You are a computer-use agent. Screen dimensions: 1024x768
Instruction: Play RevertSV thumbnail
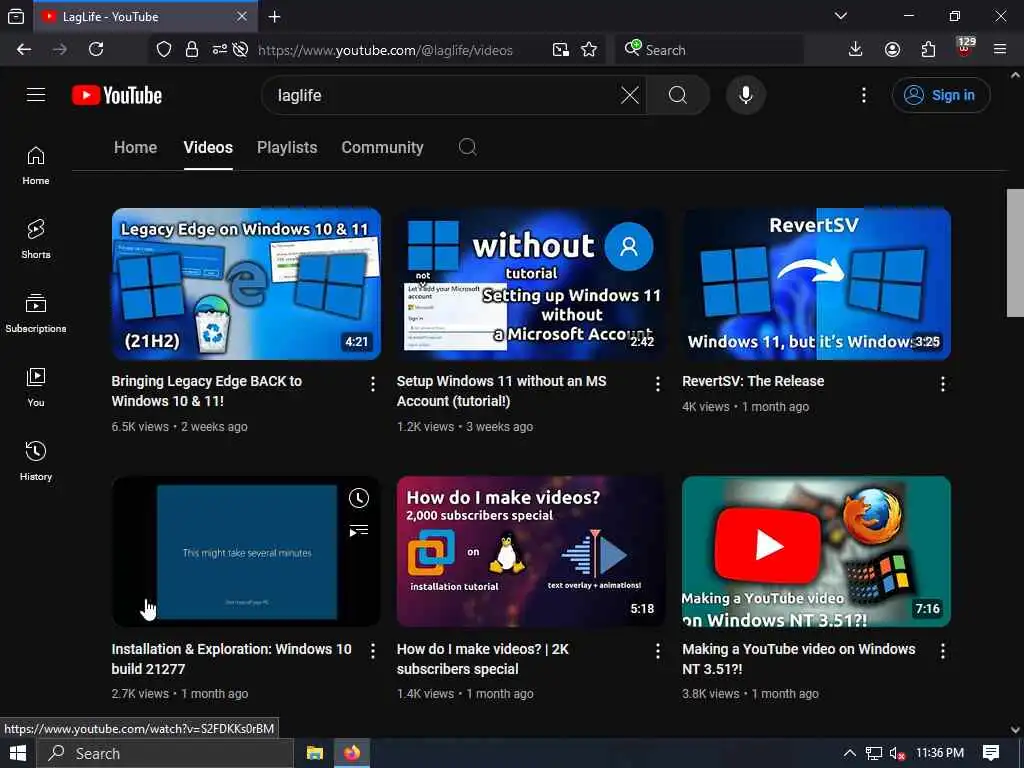click(816, 284)
